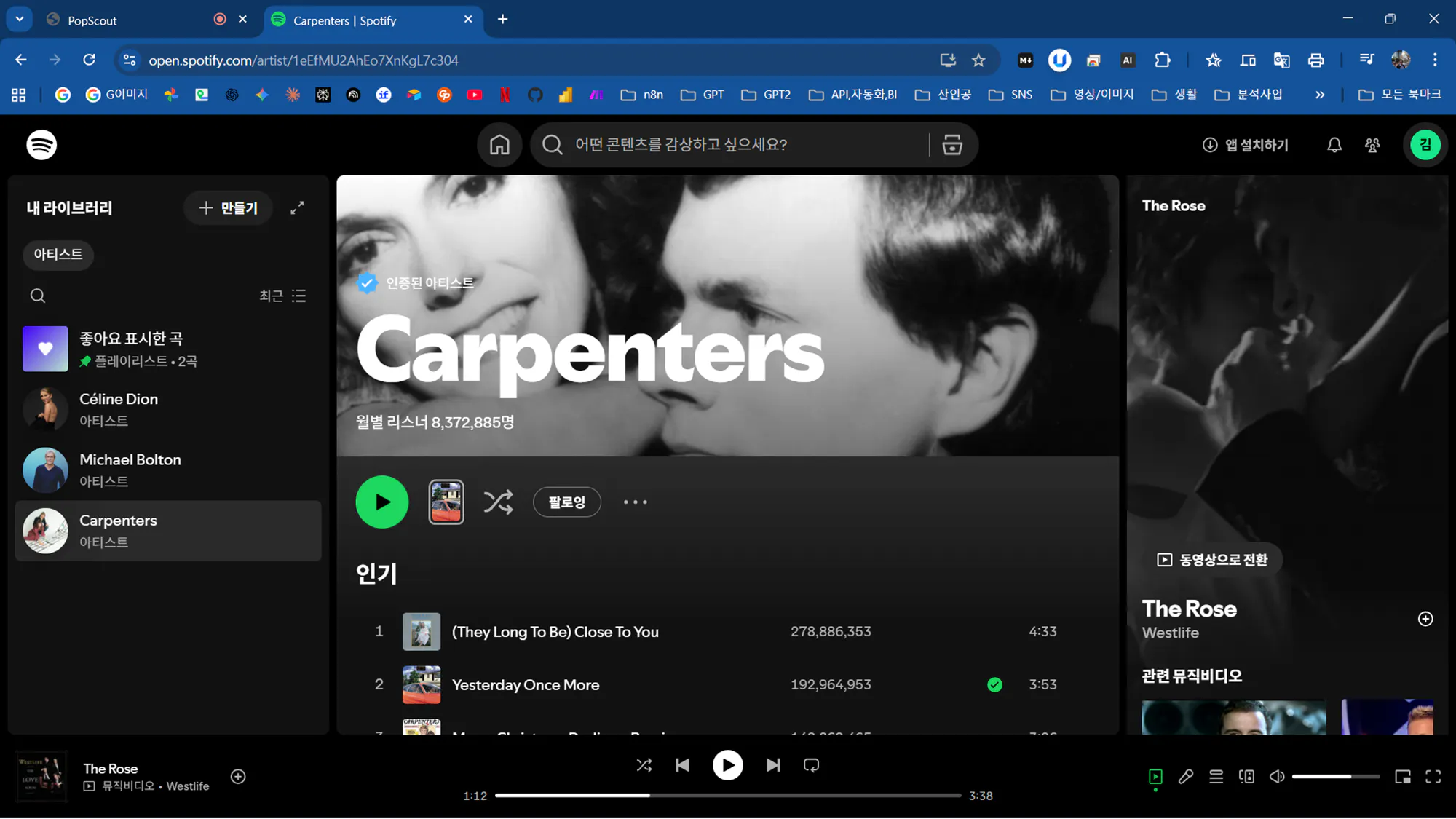Click lyrics microphone icon in player bar
The width and height of the screenshot is (1456, 819).
click(x=1186, y=777)
